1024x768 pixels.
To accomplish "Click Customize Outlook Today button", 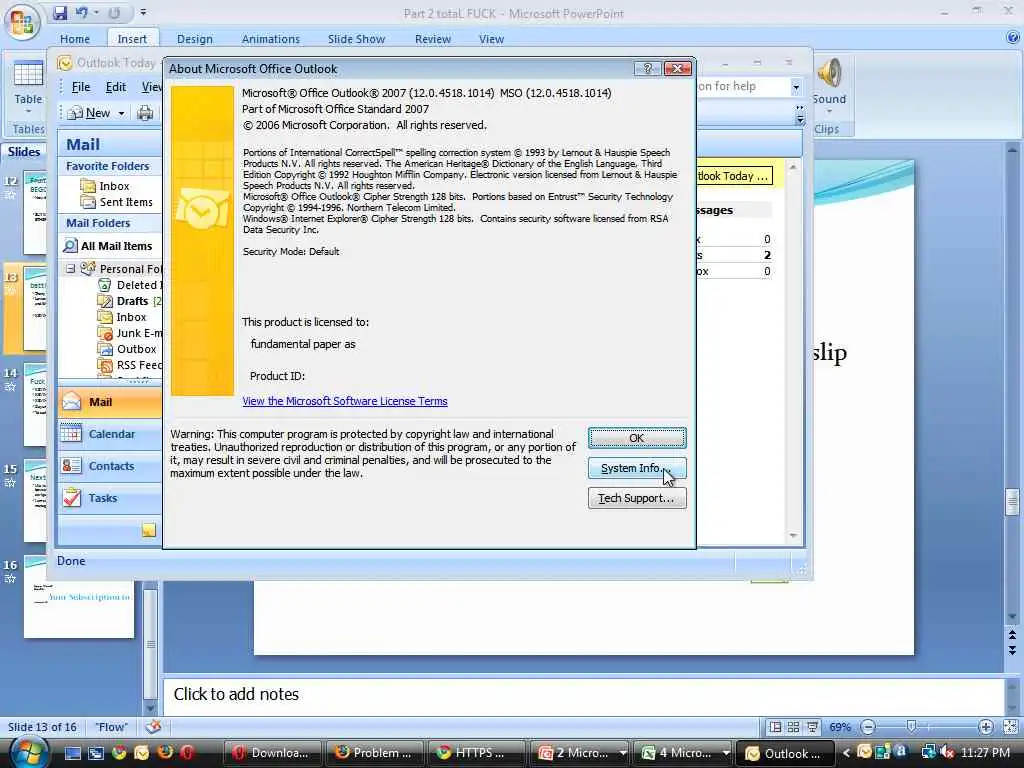I will point(735,176).
